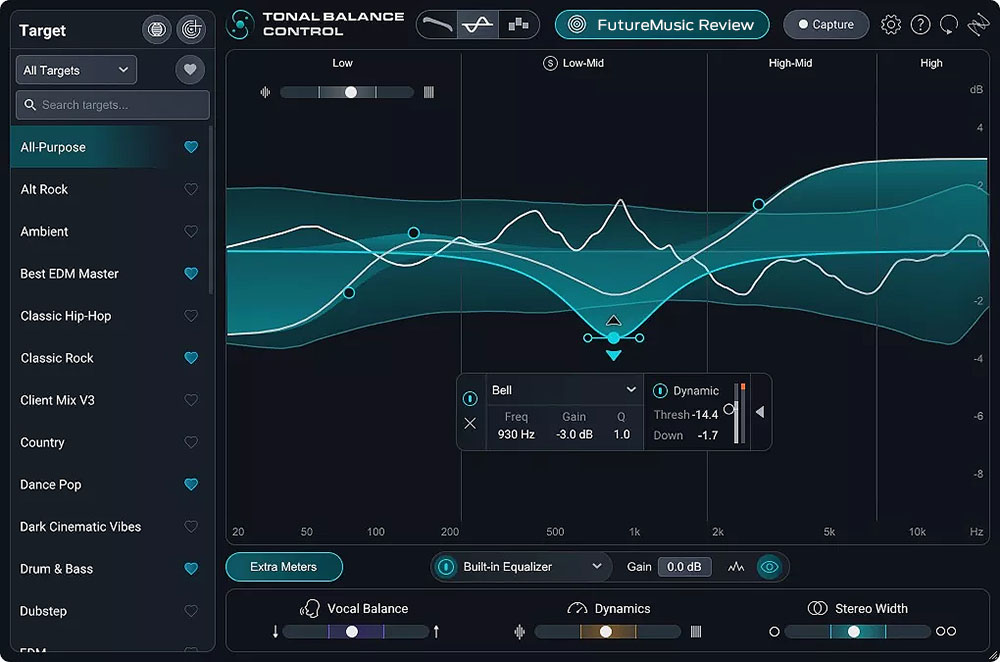Open the All Targets dropdown
The width and height of the screenshot is (1000, 662).
pos(75,70)
